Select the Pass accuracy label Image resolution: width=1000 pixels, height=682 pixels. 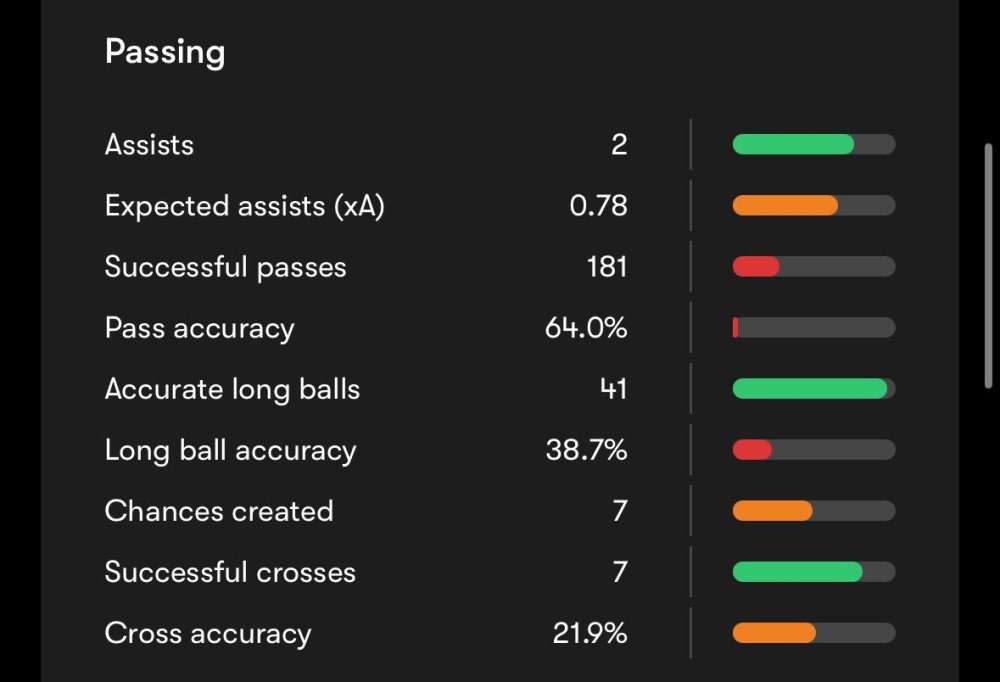point(199,328)
